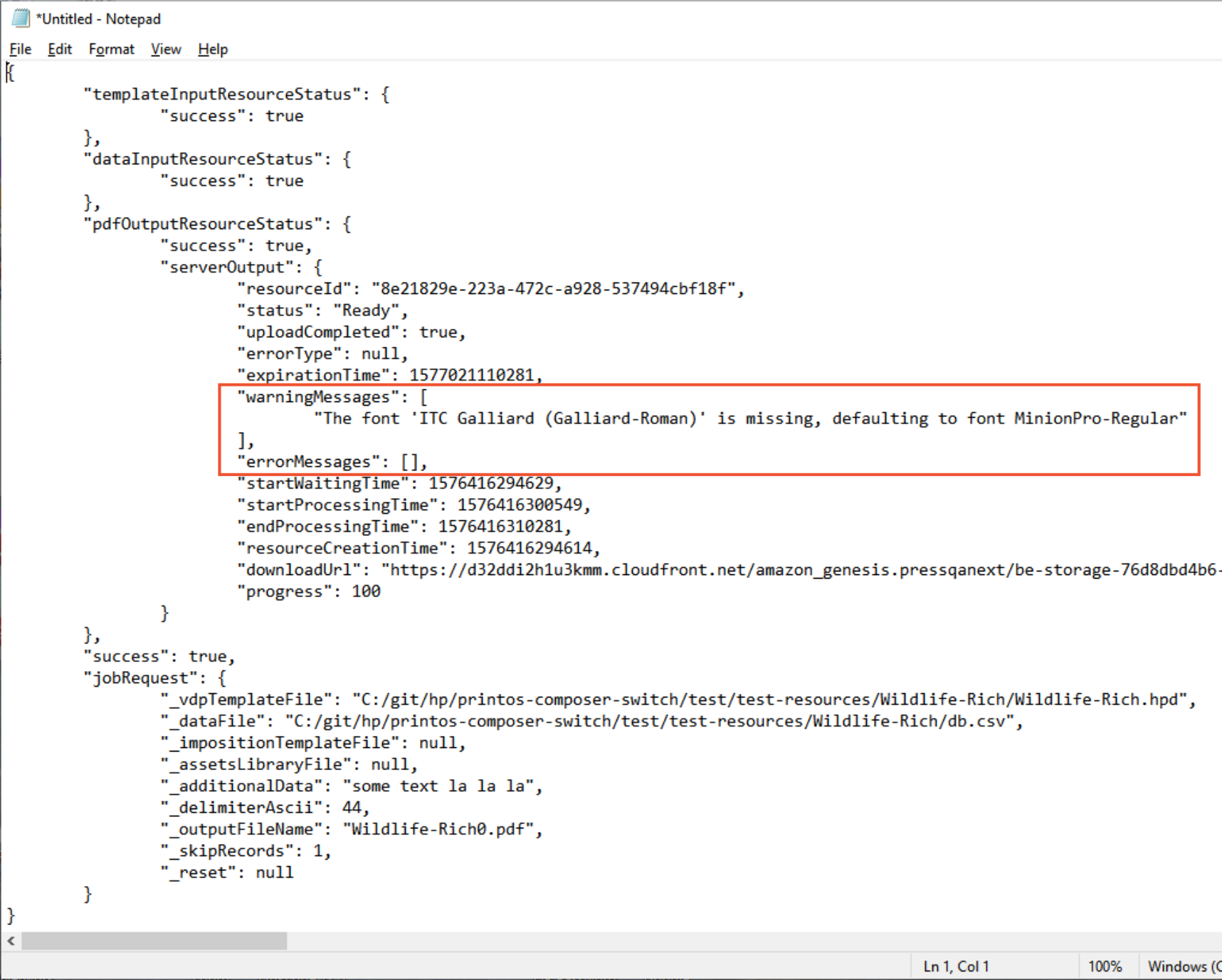Click the Windows line-ending indicator in status bar
Screen dimensions: 1222x980
[x=1181, y=966]
